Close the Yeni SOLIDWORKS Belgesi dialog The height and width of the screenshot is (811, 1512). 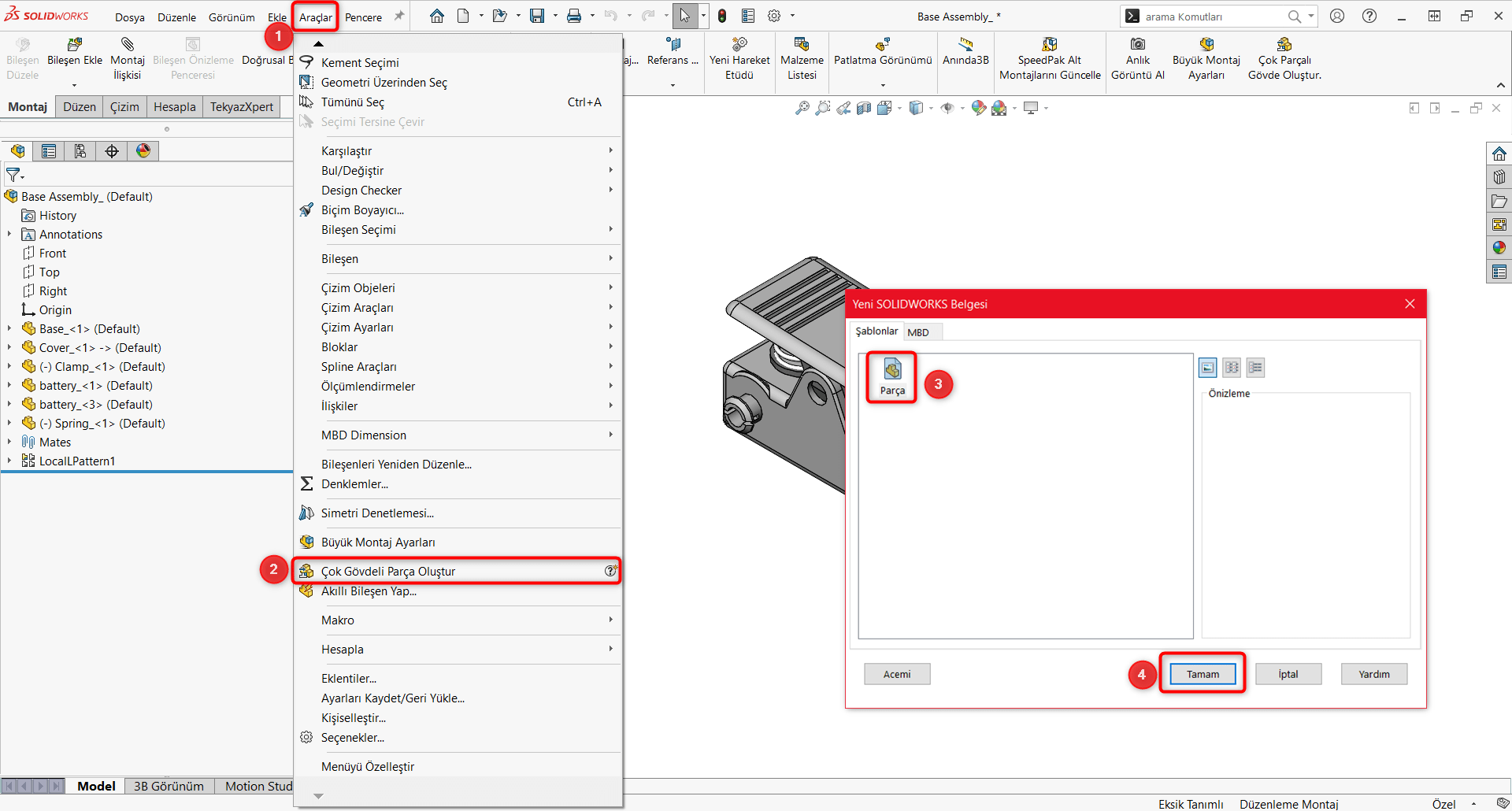point(1410,304)
